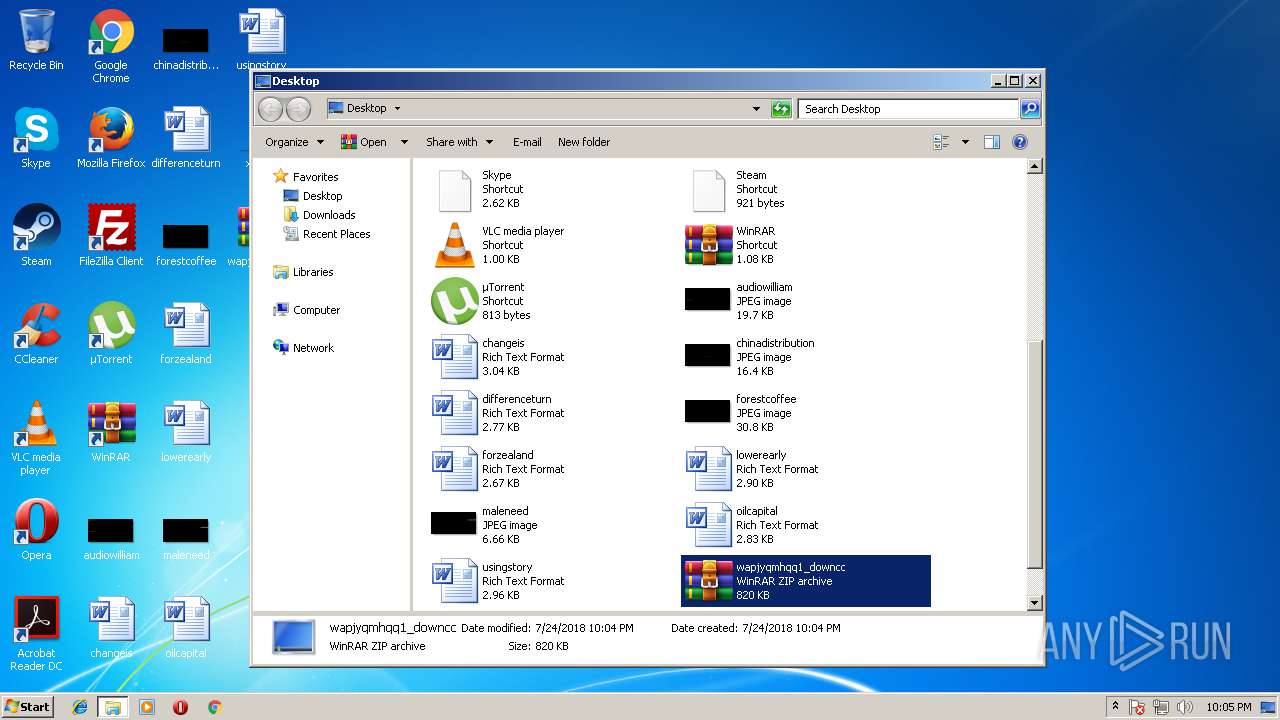This screenshot has width=1280, height=720.
Task: Go back with the Explorer back arrow
Action: click(x=270, y=109)
